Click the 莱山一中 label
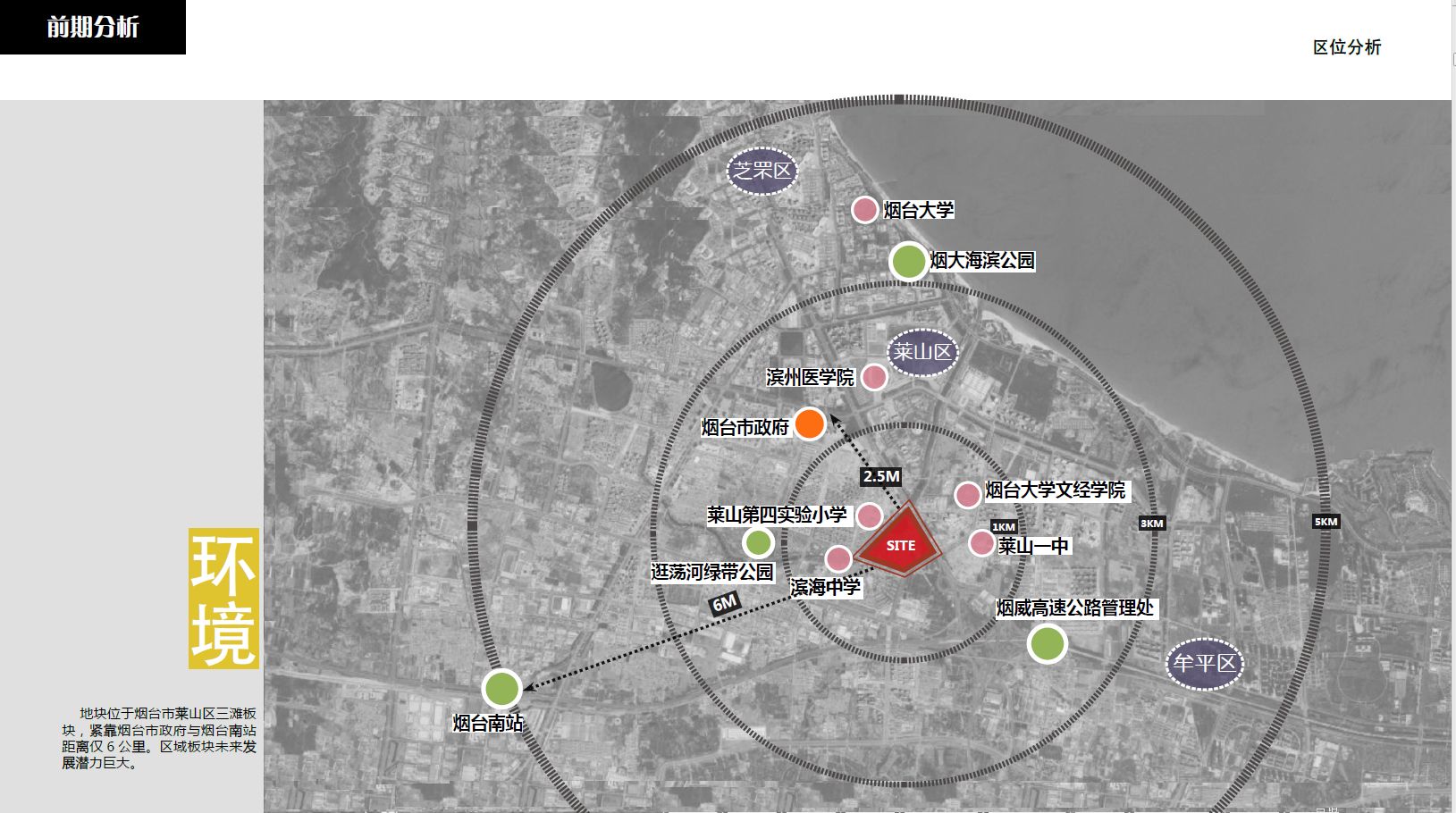 coord(1034,546)
